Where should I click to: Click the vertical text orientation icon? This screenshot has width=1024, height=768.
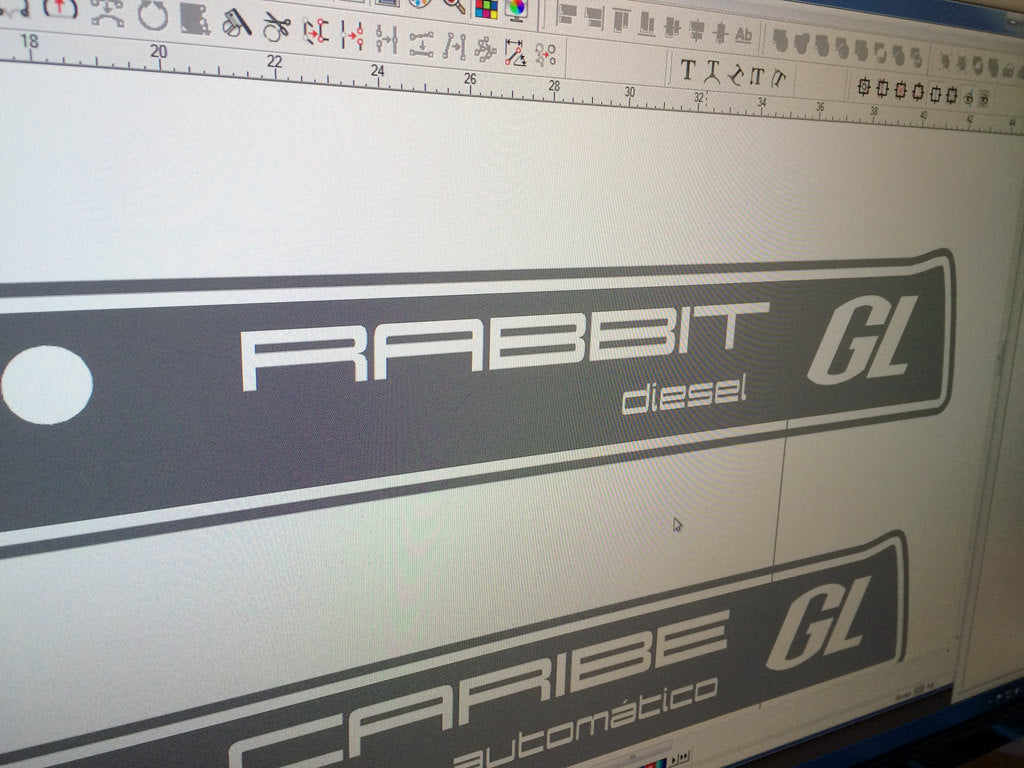click(x=757, y=74)
